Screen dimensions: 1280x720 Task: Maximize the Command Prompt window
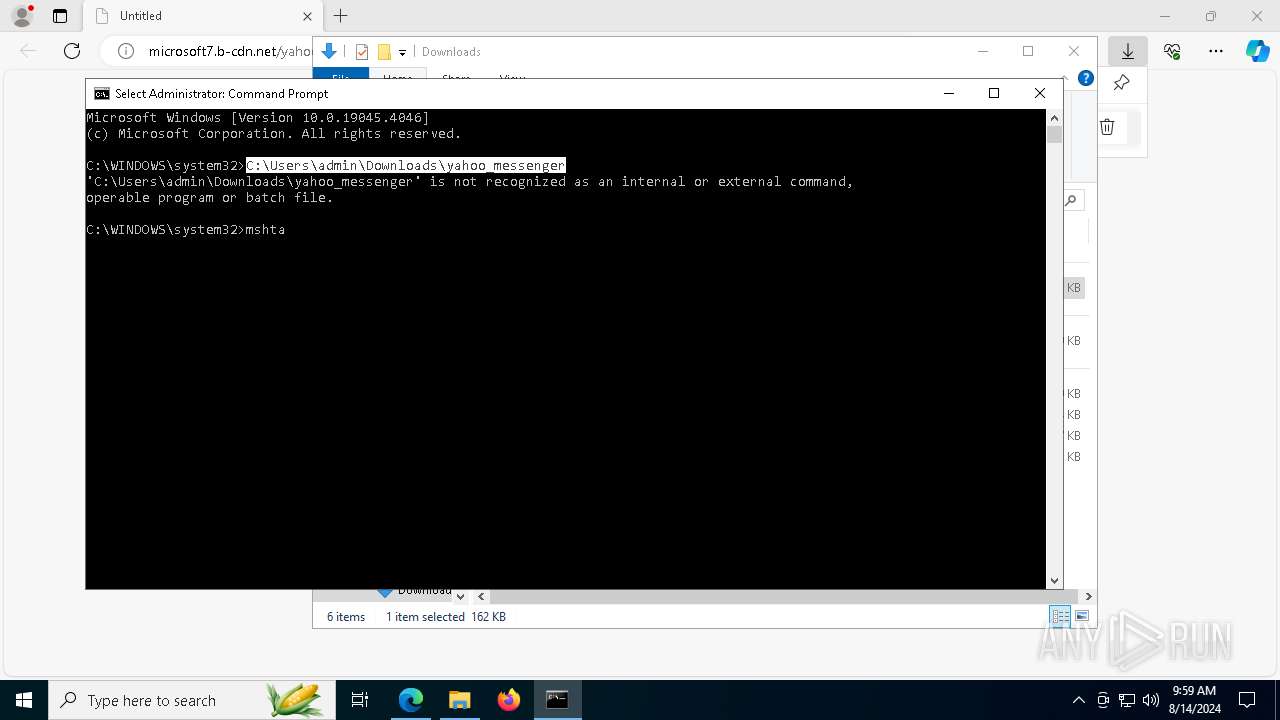coord(994,93)
